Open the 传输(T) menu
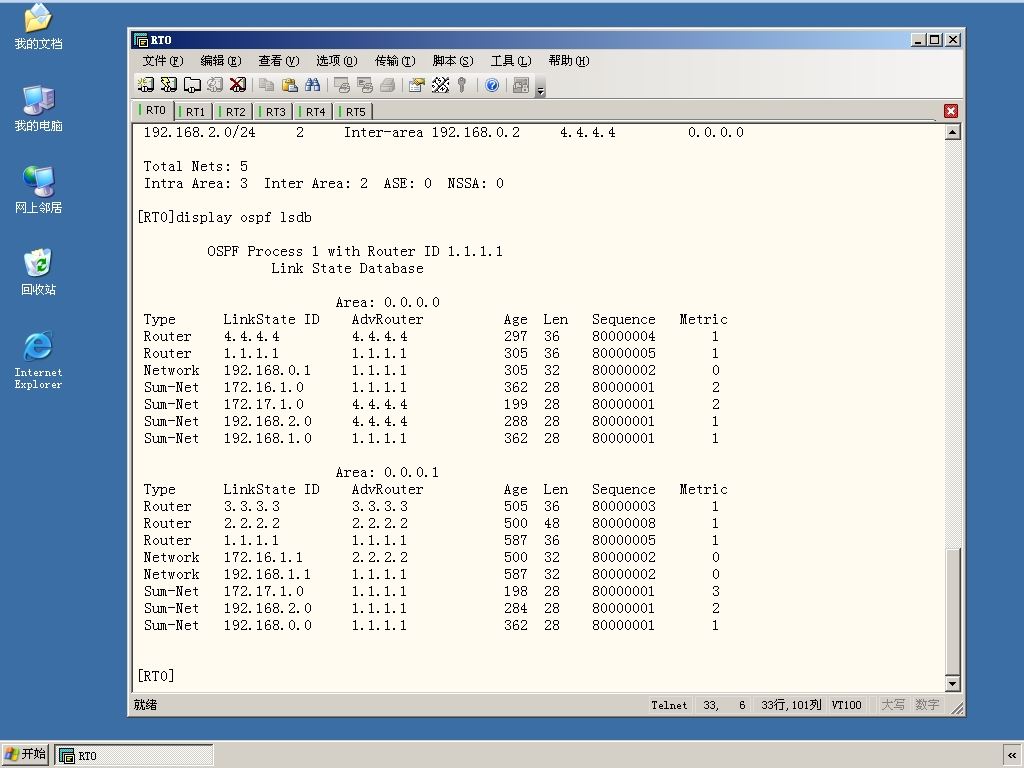The width and height of the screenshot is (1024, 768). tap(395, 61)
